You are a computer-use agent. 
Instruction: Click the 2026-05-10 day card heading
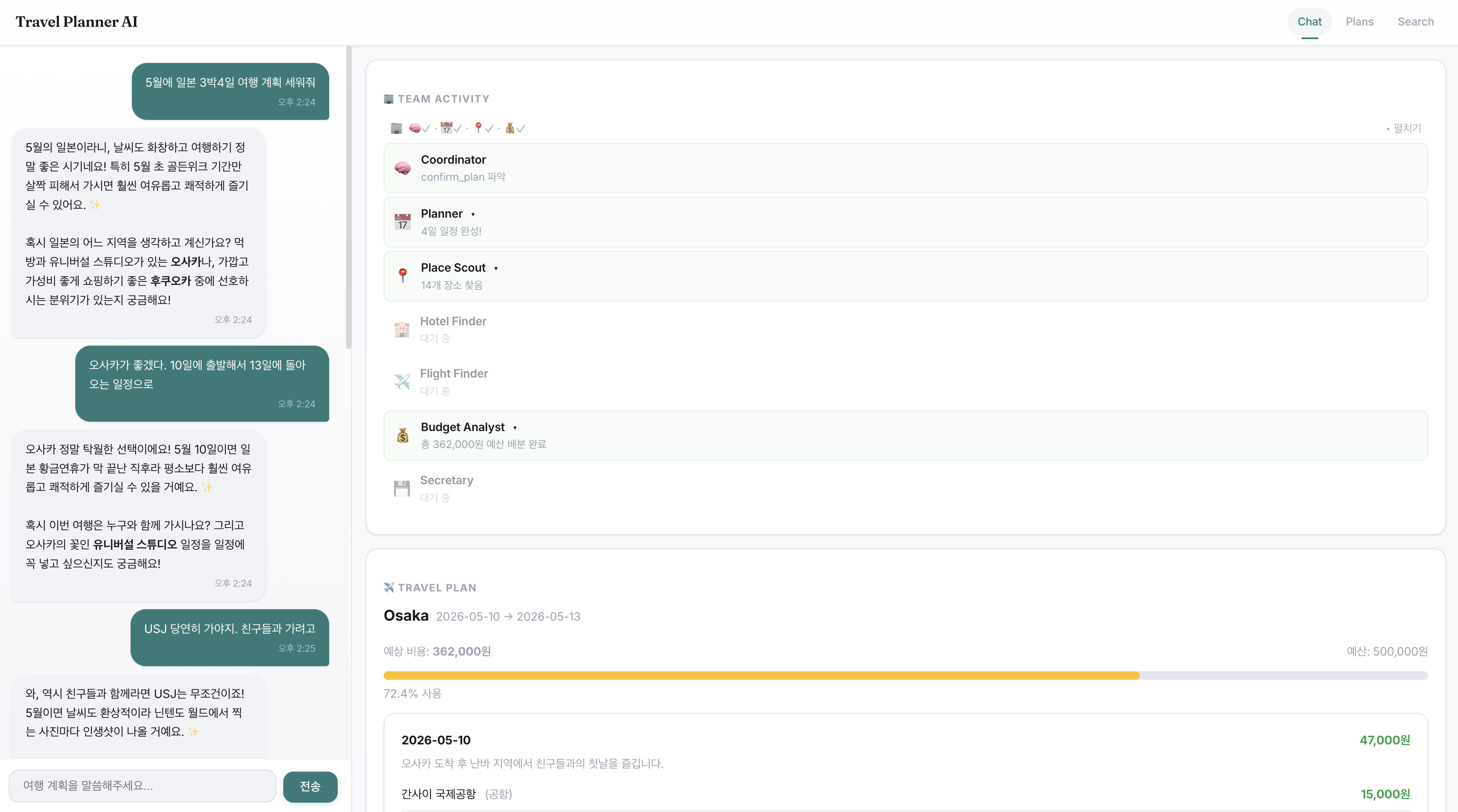[436, 740]
